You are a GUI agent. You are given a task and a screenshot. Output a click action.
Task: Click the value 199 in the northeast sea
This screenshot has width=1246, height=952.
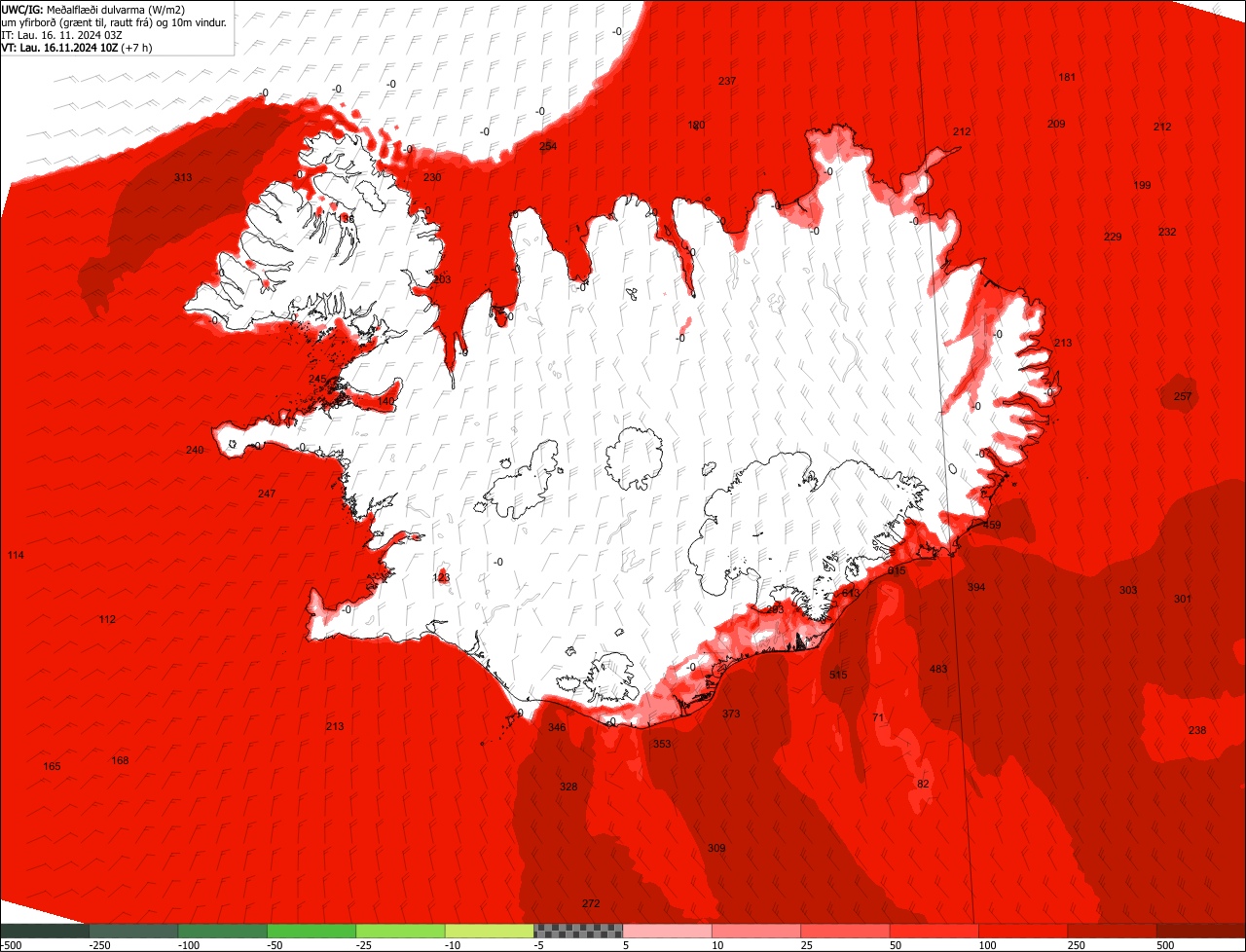tap(1142, 185)
